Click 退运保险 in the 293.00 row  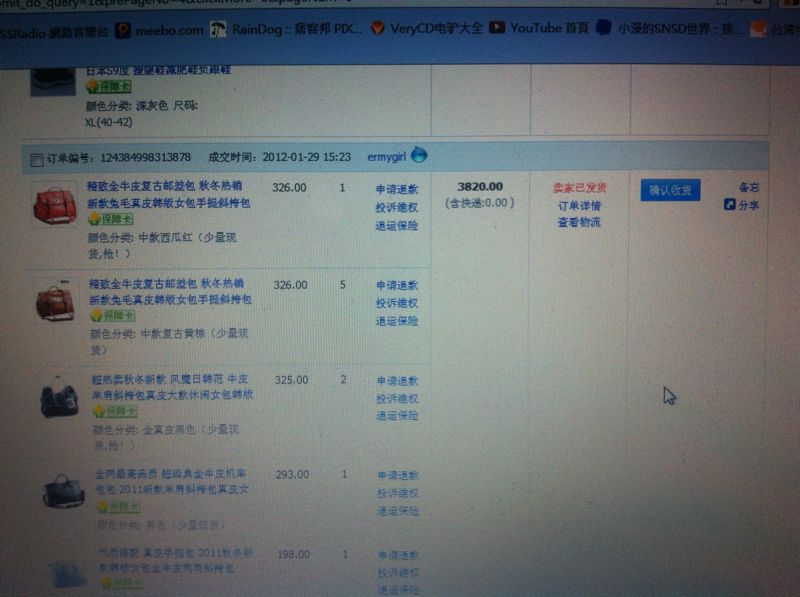[398, 511]
